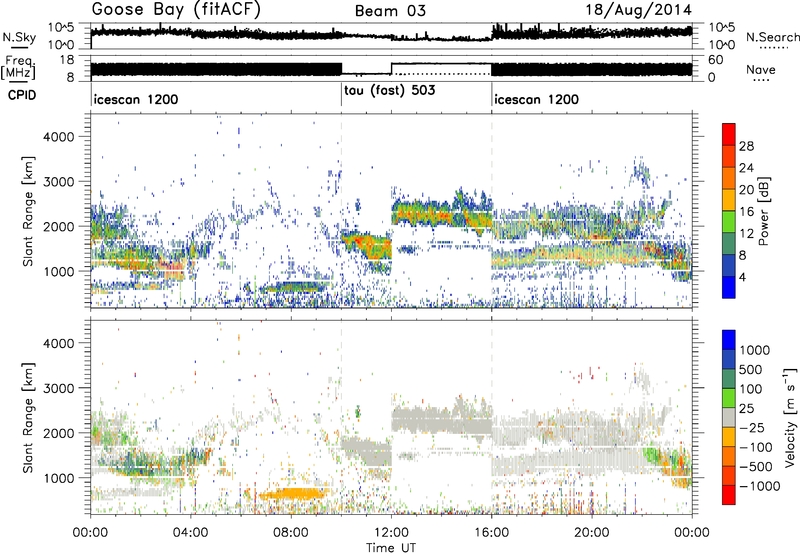Pick the light green 12–16 dB power swatch
The width and height of the screenshot is (800, 554).
click(729, 221)
